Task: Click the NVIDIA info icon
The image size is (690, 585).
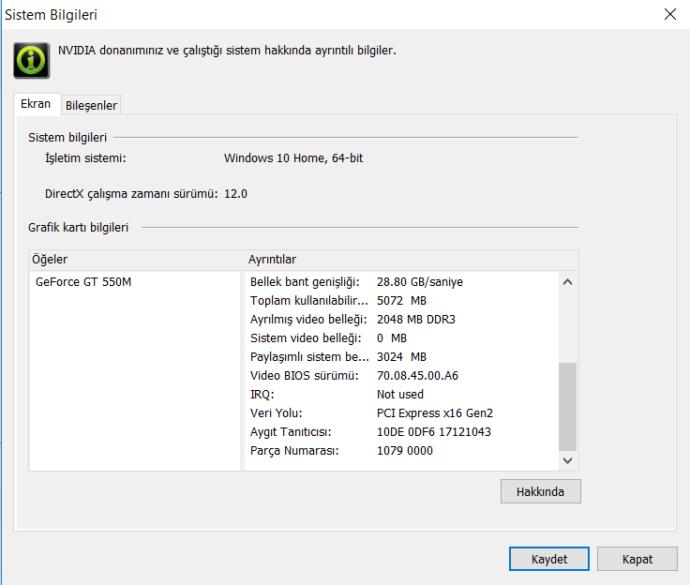Action: pyautogui.click(x=31, y=60)
